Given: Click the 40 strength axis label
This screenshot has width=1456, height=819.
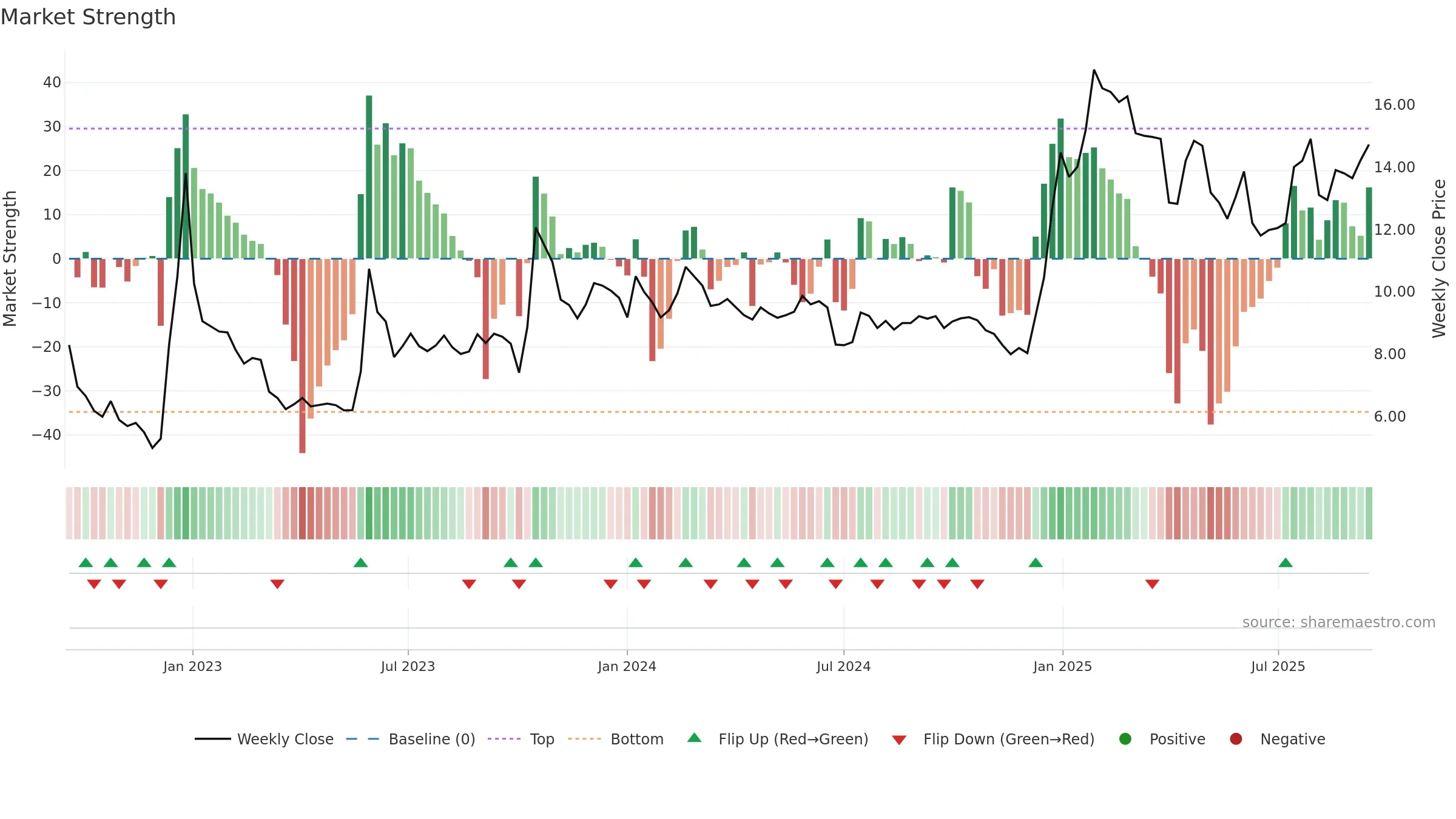Looking at the screenshot, I should (x=52, y=83).
